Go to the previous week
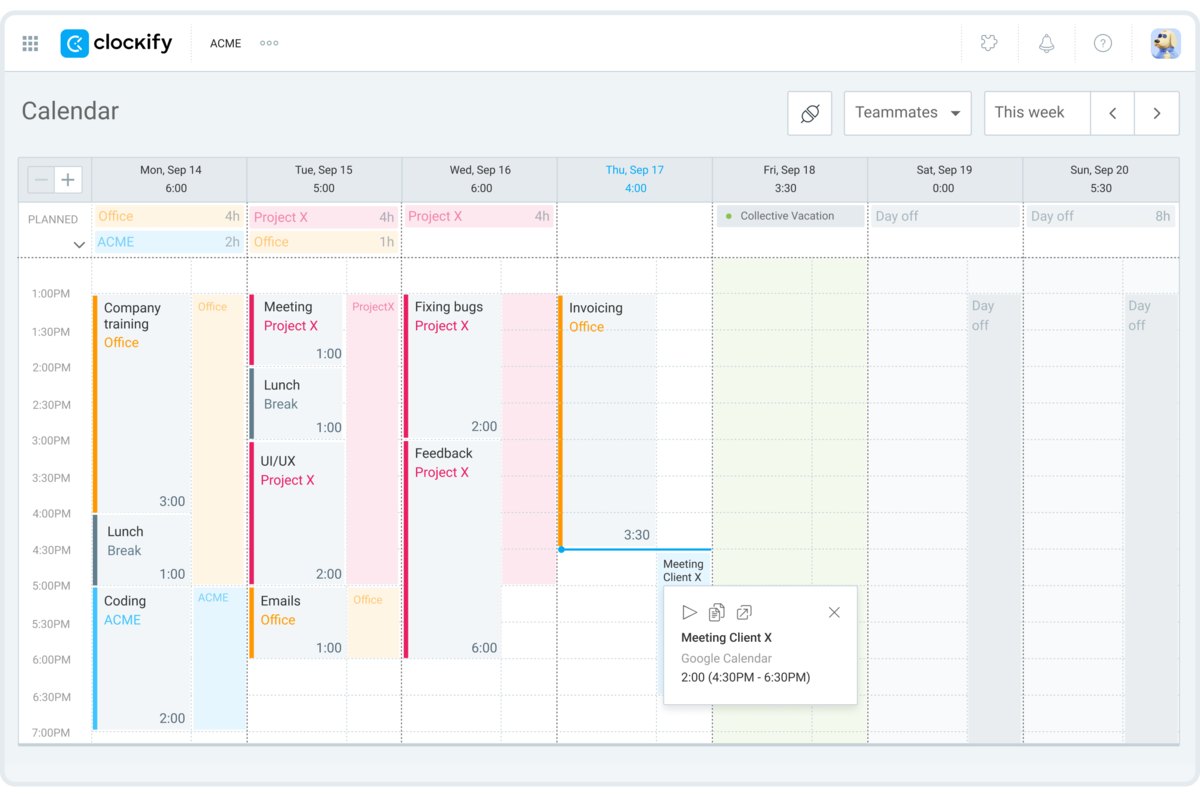Image resolution: width=1200 pixels, height=796 pixels. click(1112, 113)
